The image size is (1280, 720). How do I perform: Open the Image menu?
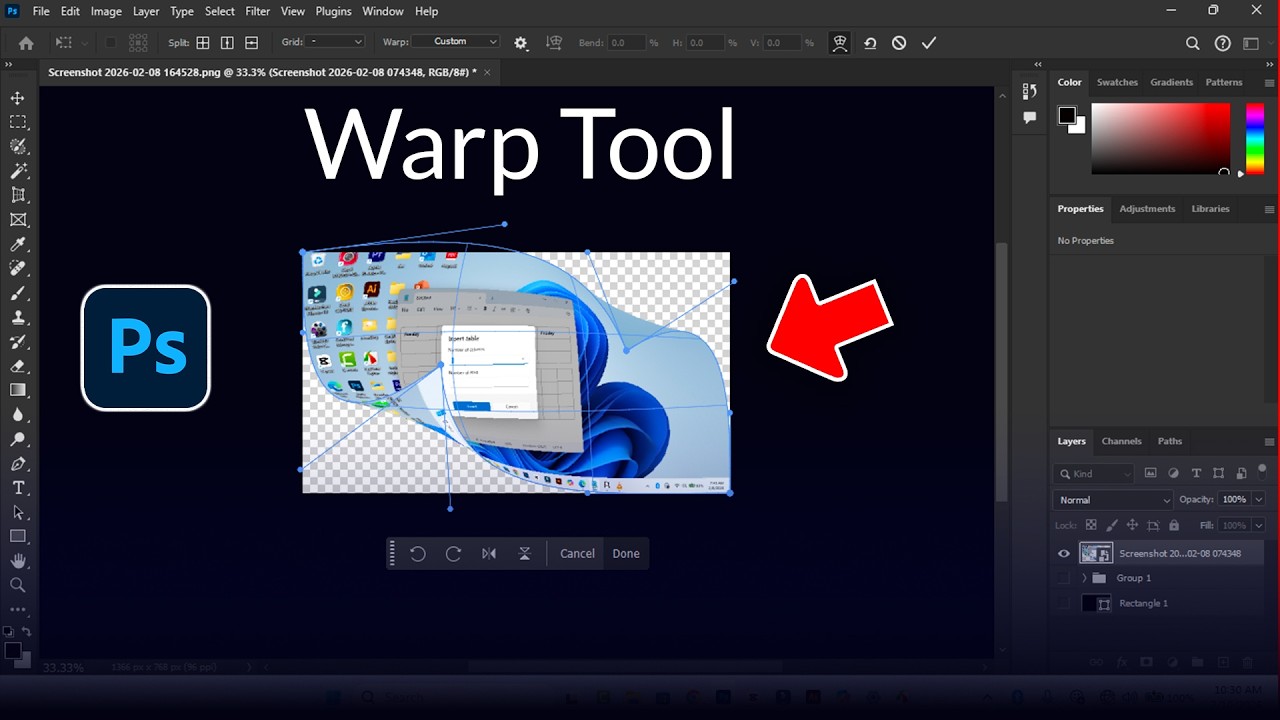pyautogui.click(x=106, y=11)
